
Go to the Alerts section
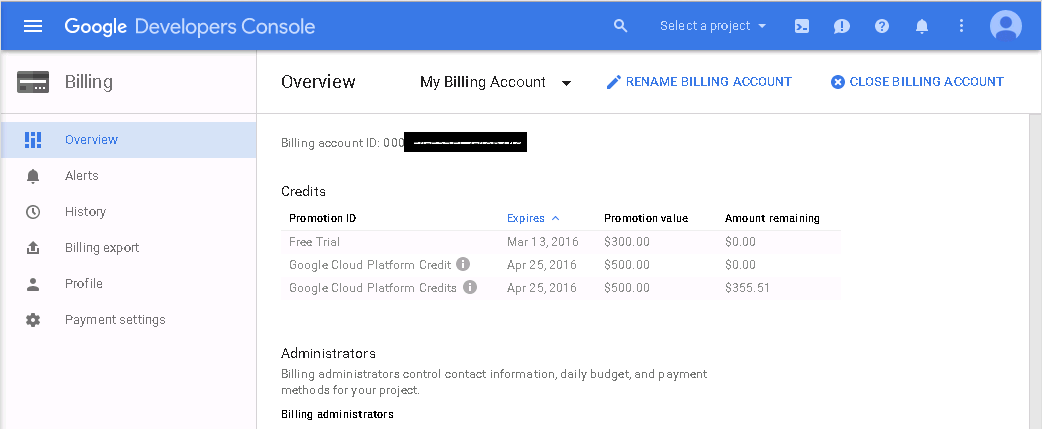tap(81, 176)
